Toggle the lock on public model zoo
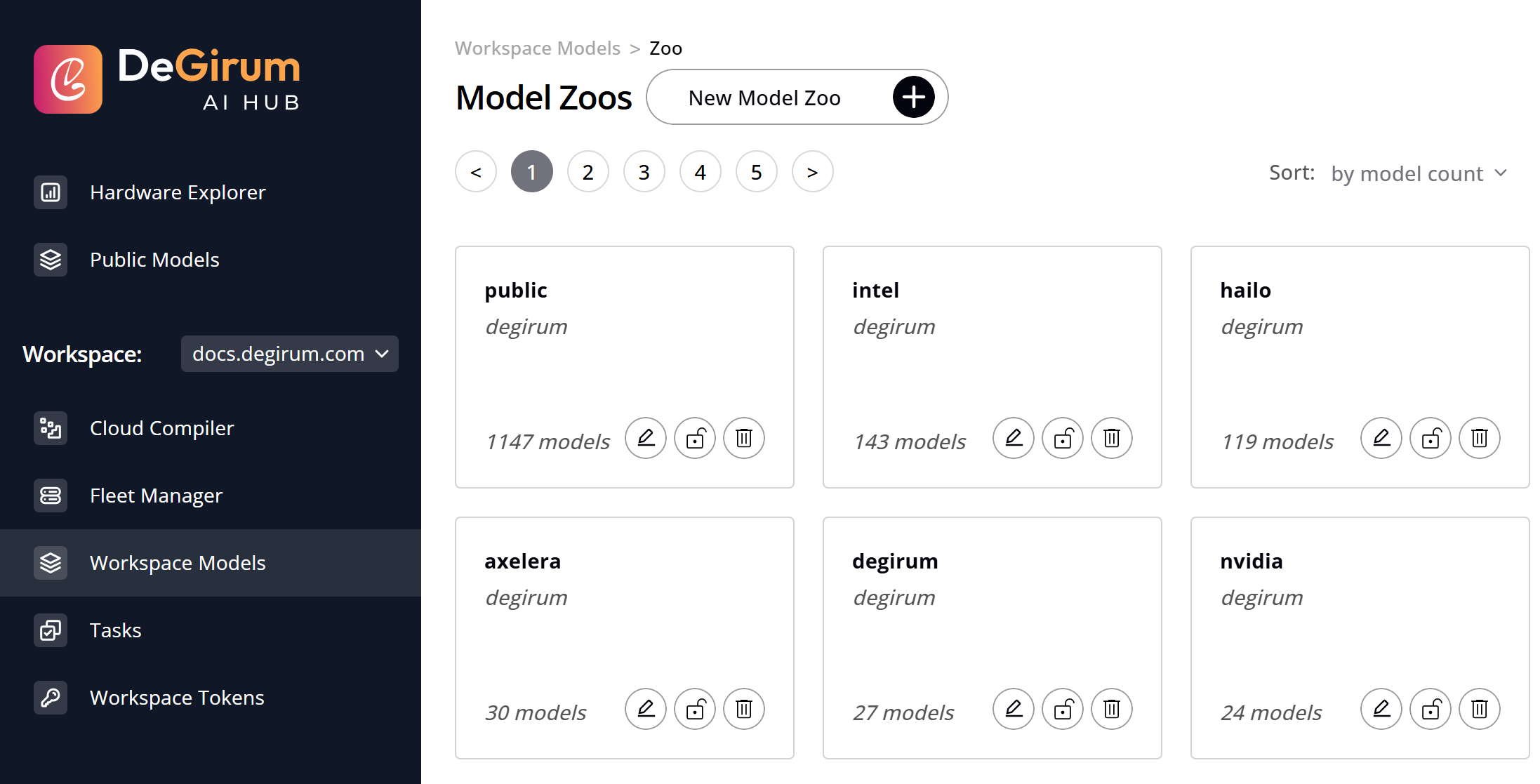The height and width of the screenshot is (784, 1540). 695,438
